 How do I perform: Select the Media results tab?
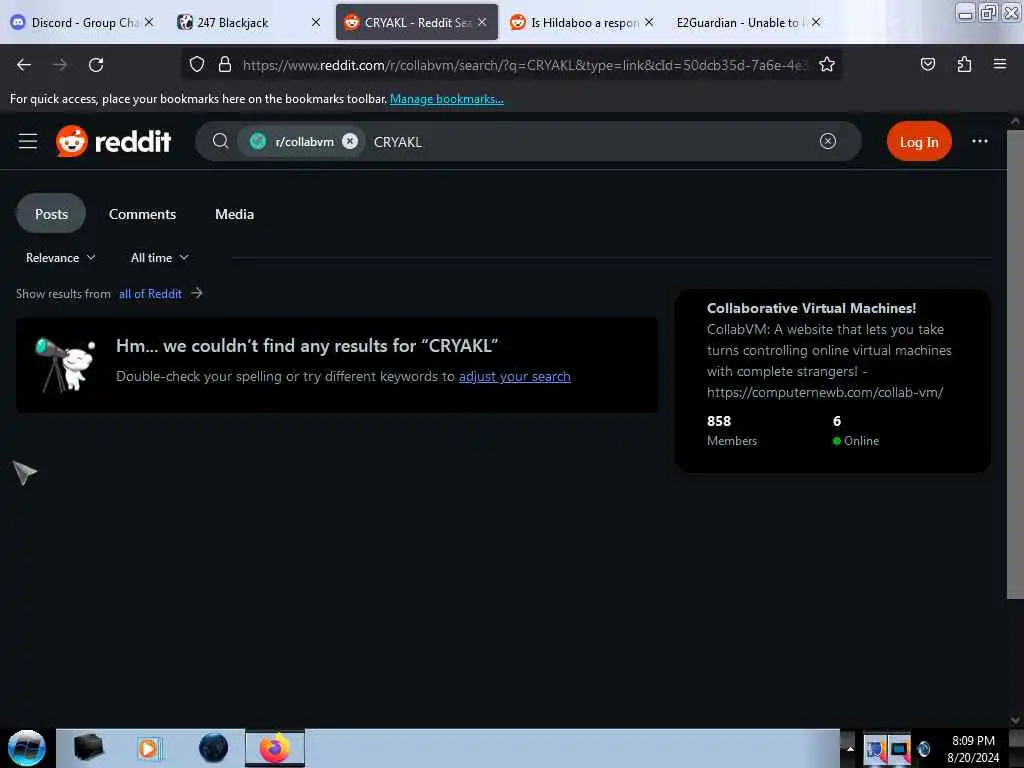pos(234,214)
